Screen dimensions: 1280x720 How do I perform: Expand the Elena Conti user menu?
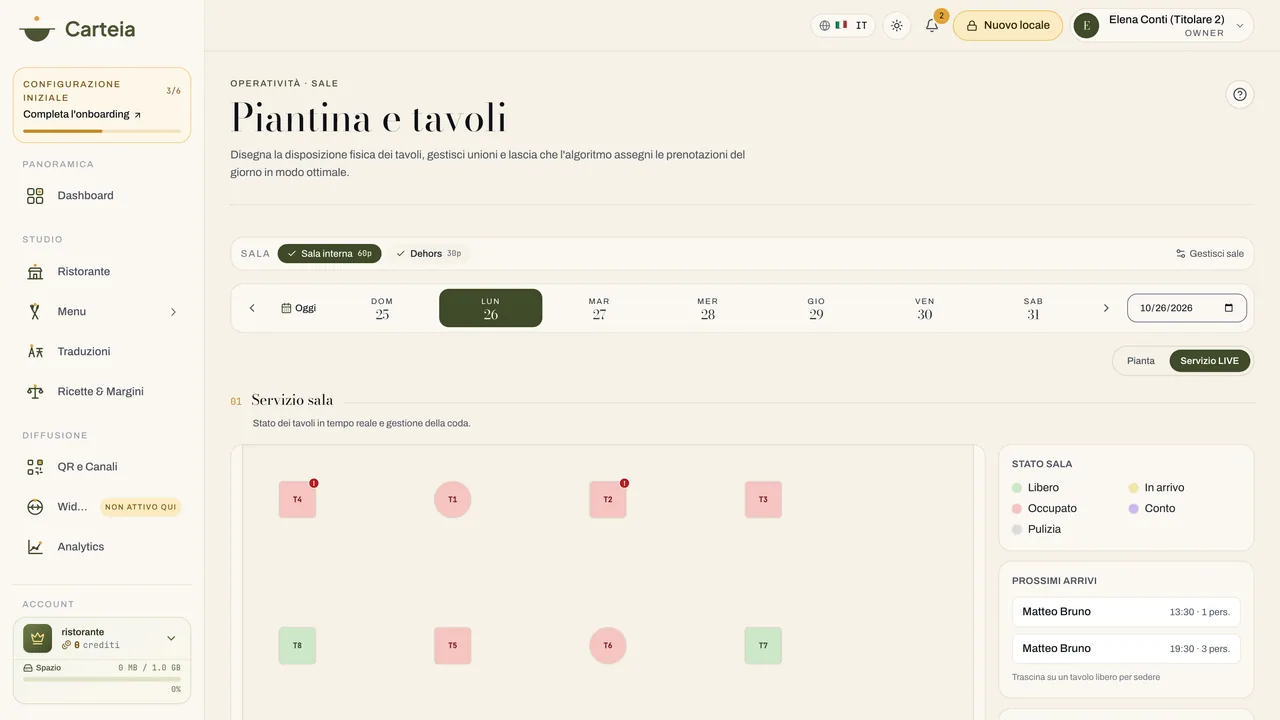pyautogui.click(x=1163, y=26)
